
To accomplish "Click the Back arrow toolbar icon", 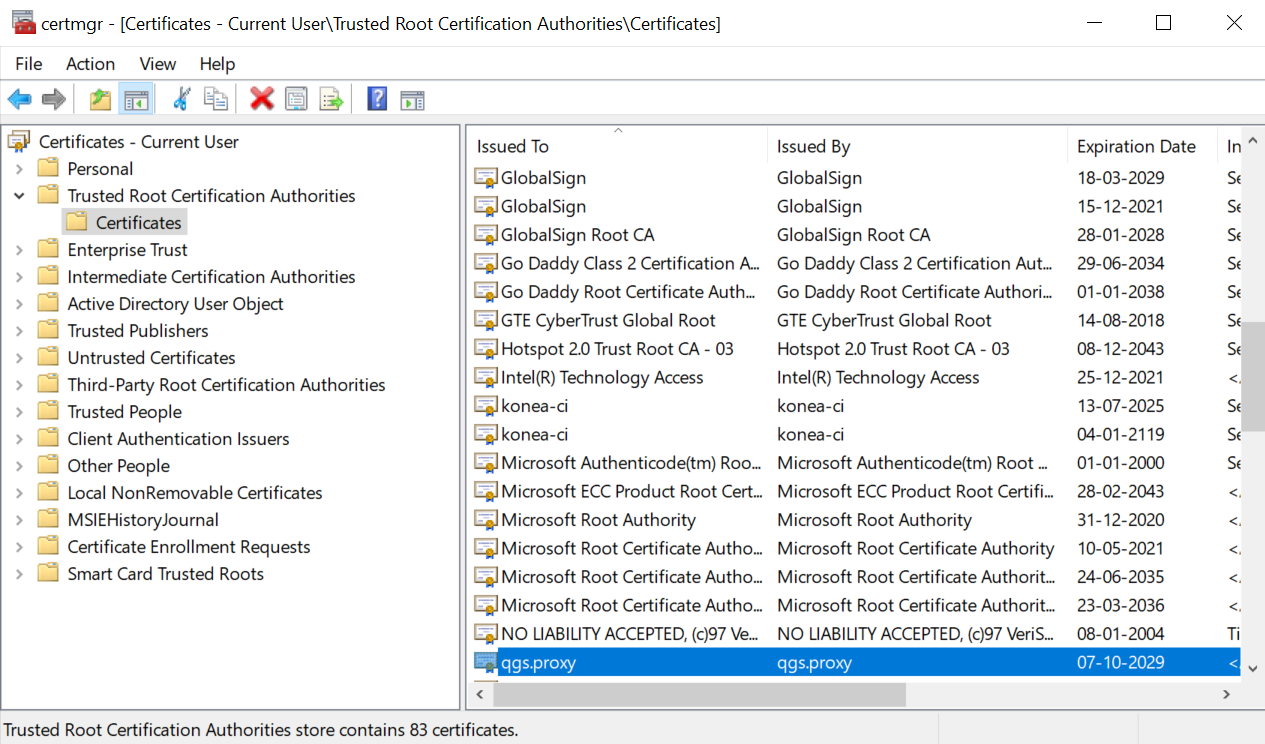I will click(19, 99).
